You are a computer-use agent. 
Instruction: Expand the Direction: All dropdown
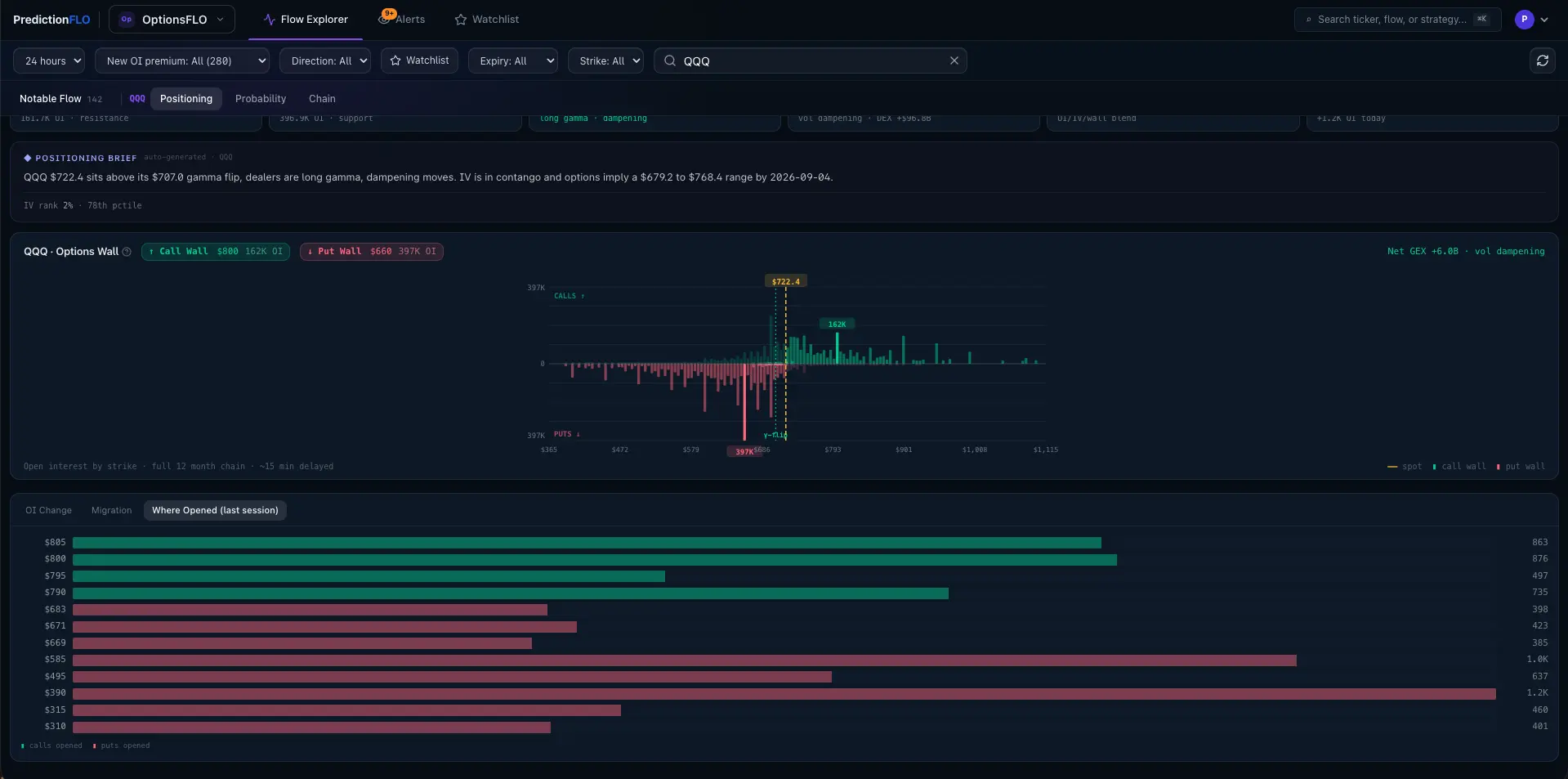[325, 60]
